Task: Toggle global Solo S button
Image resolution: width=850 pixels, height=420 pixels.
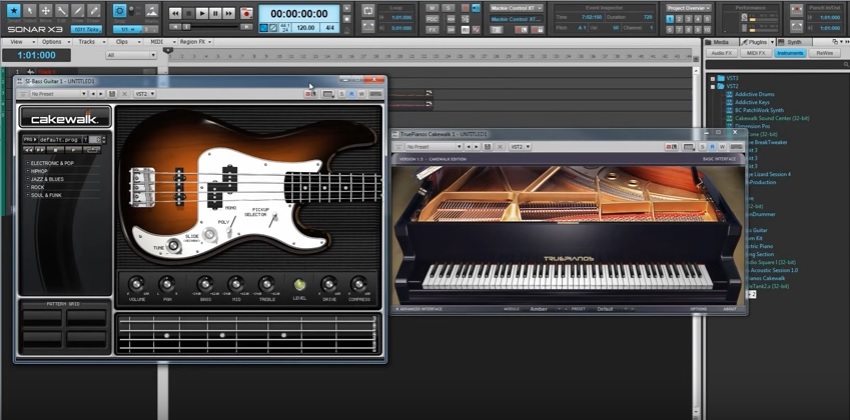Action: point(448,8)
